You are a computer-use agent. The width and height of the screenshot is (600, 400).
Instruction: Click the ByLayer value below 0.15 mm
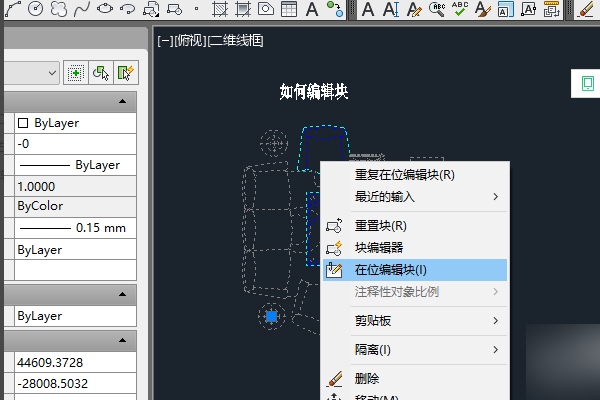coord(75,250)
